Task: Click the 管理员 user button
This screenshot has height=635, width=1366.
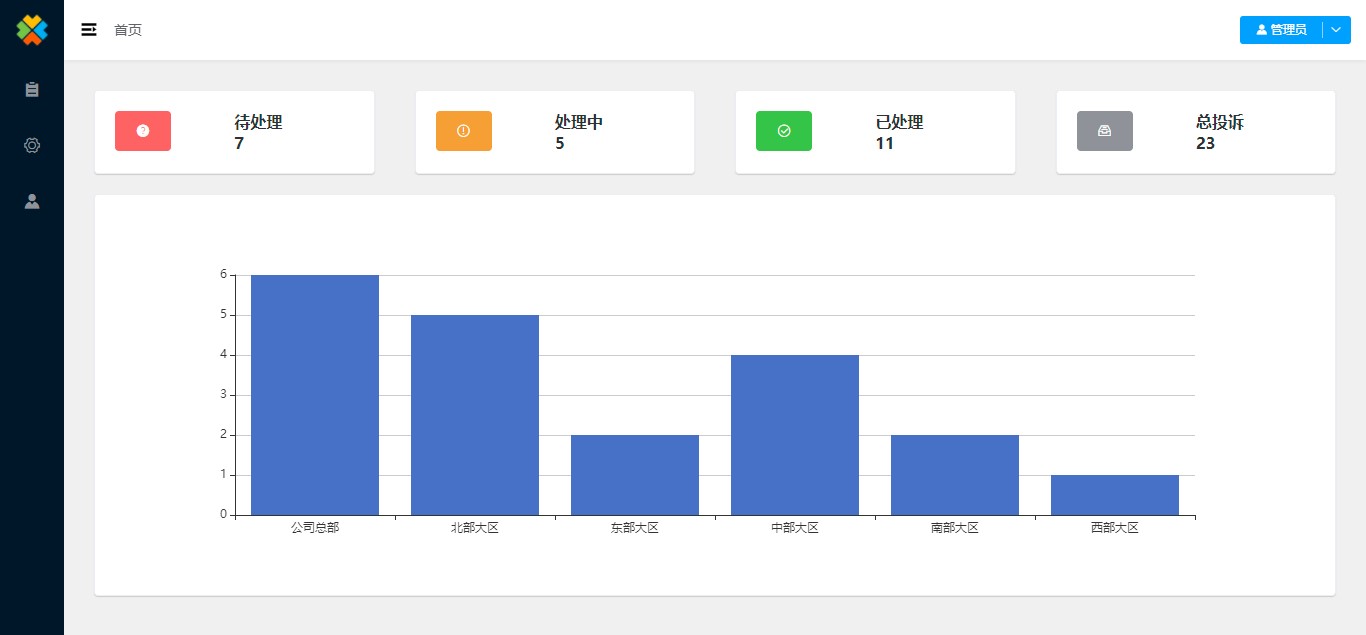Action: coord(1281,30)
